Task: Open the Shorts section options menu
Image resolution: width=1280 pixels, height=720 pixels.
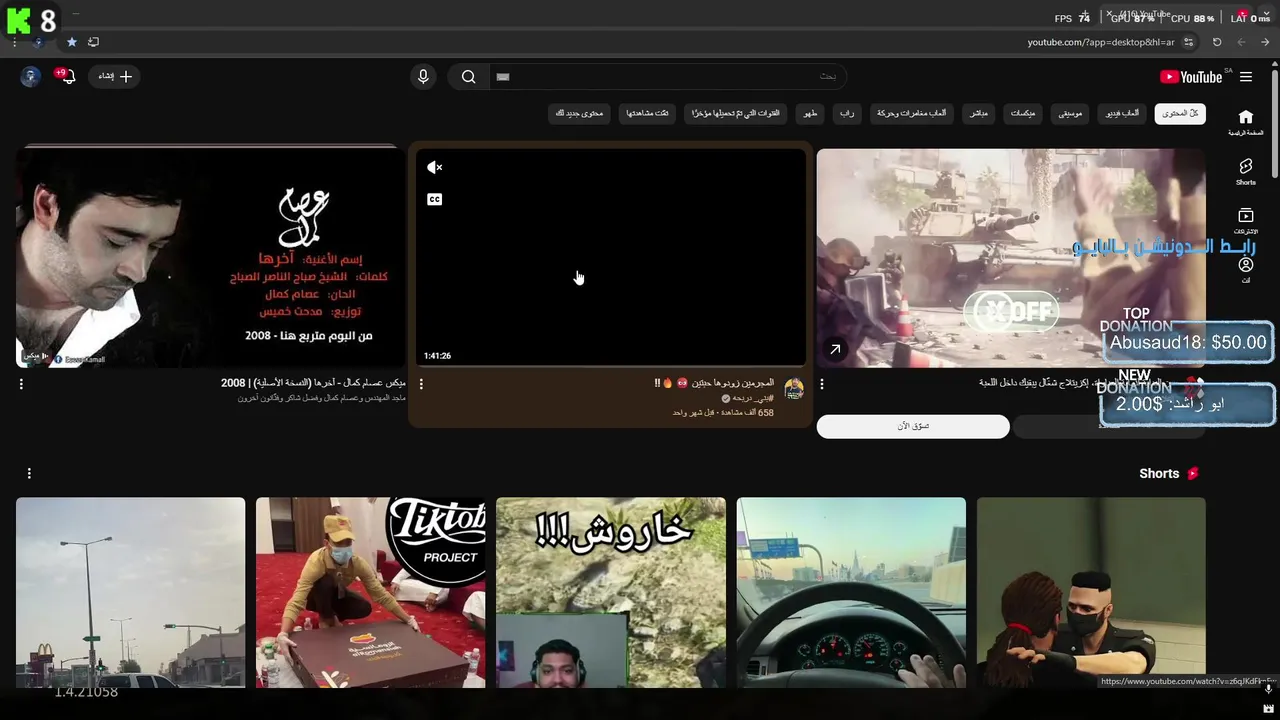Action: 29,473
